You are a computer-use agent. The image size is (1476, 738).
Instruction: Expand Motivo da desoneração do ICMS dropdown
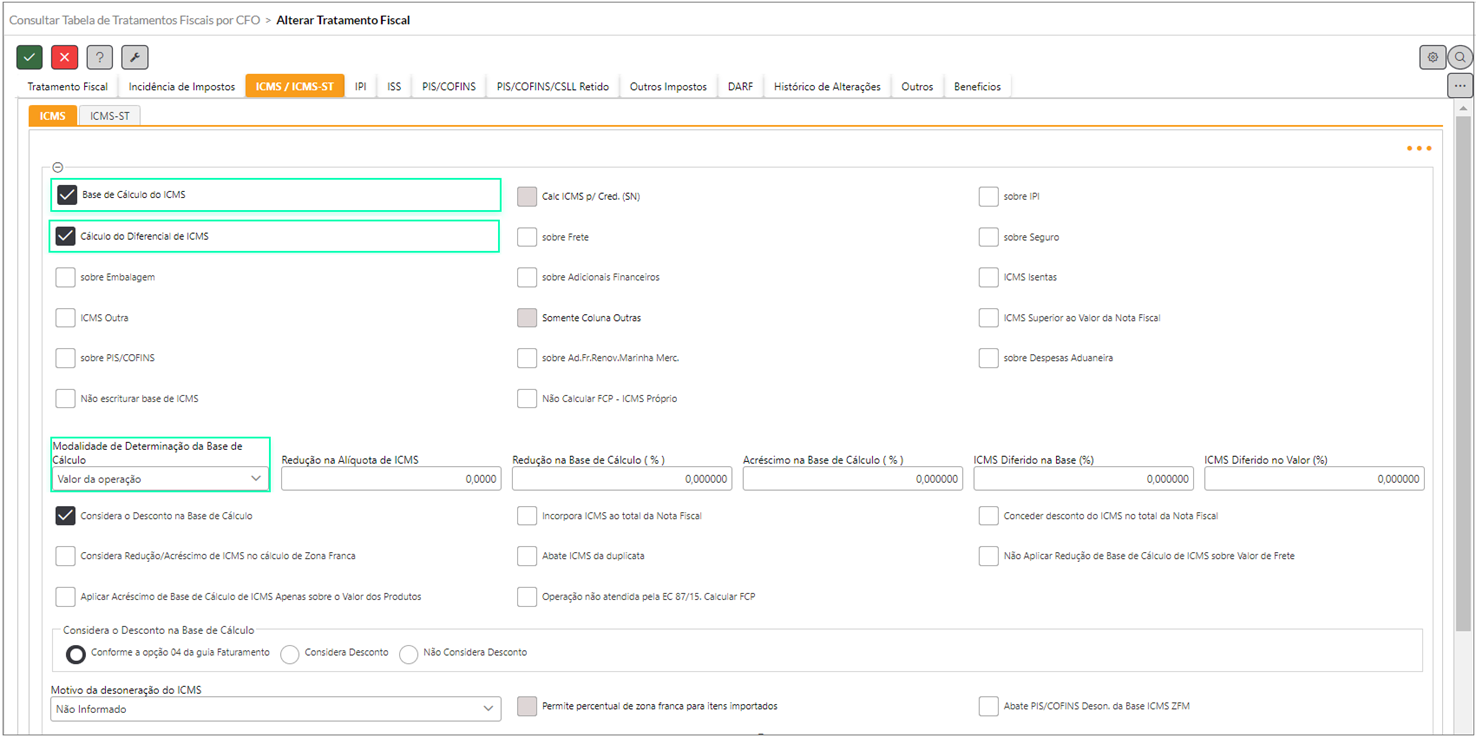click(x=275, y=709)
